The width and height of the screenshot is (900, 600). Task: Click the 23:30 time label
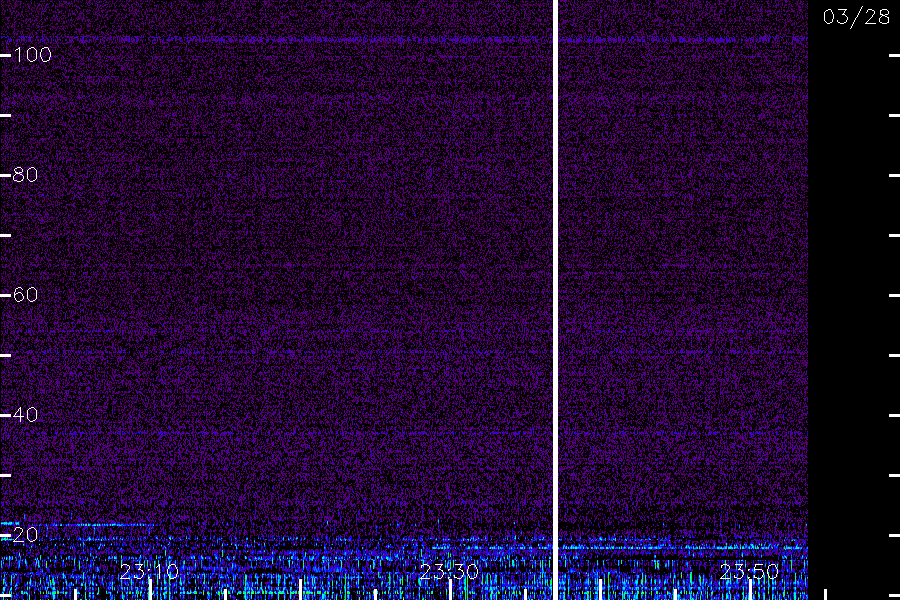(449, 572)
